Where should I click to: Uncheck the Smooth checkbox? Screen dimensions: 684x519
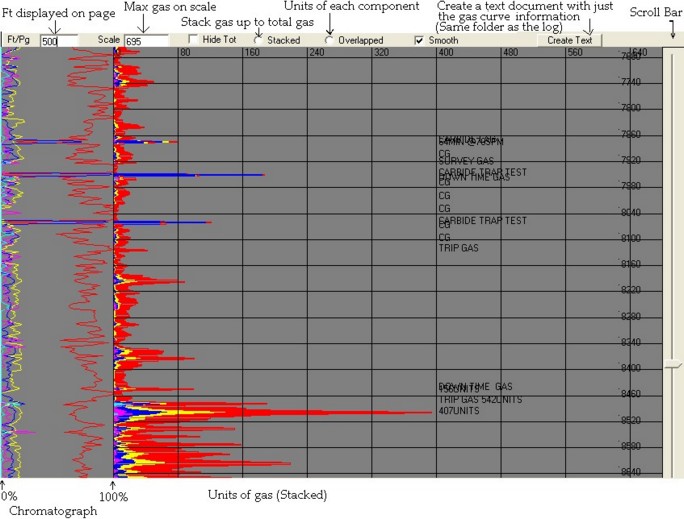419,40
